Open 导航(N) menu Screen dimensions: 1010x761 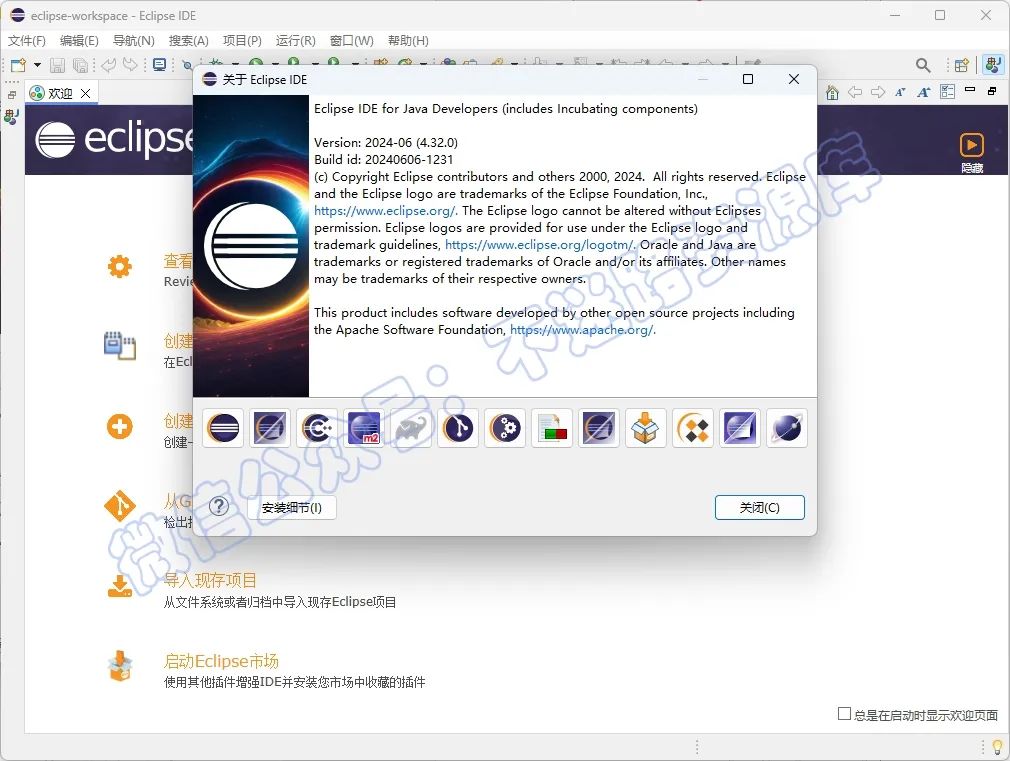coord(133,41)
